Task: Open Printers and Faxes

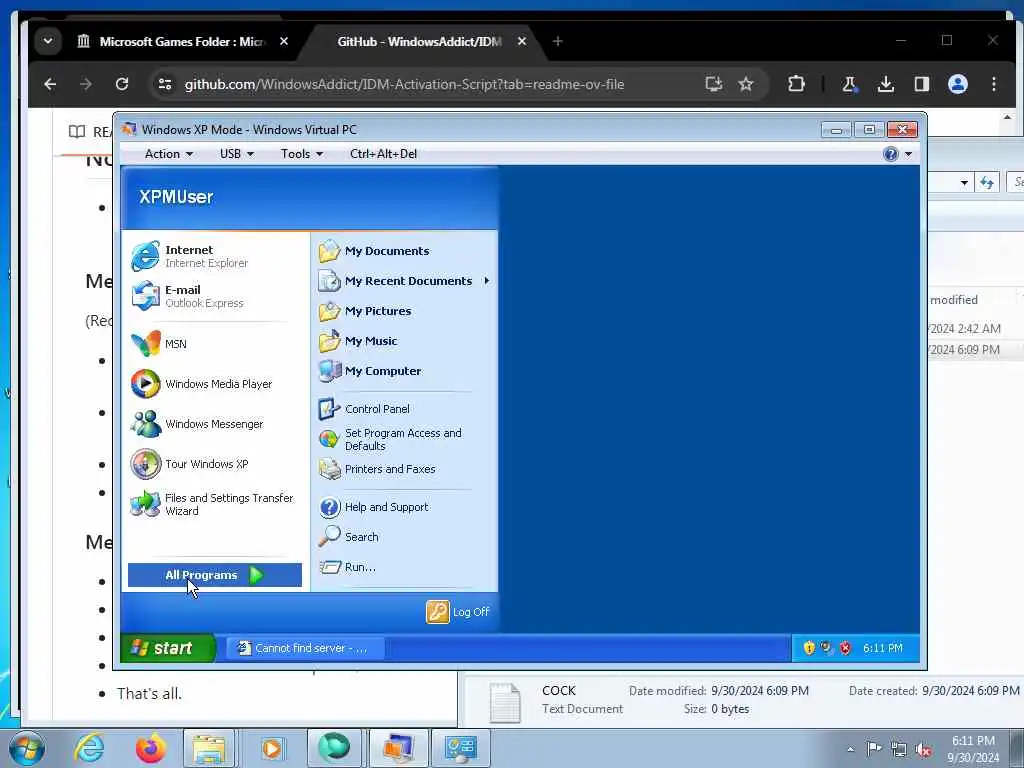Action: click(x=377, y=469)
